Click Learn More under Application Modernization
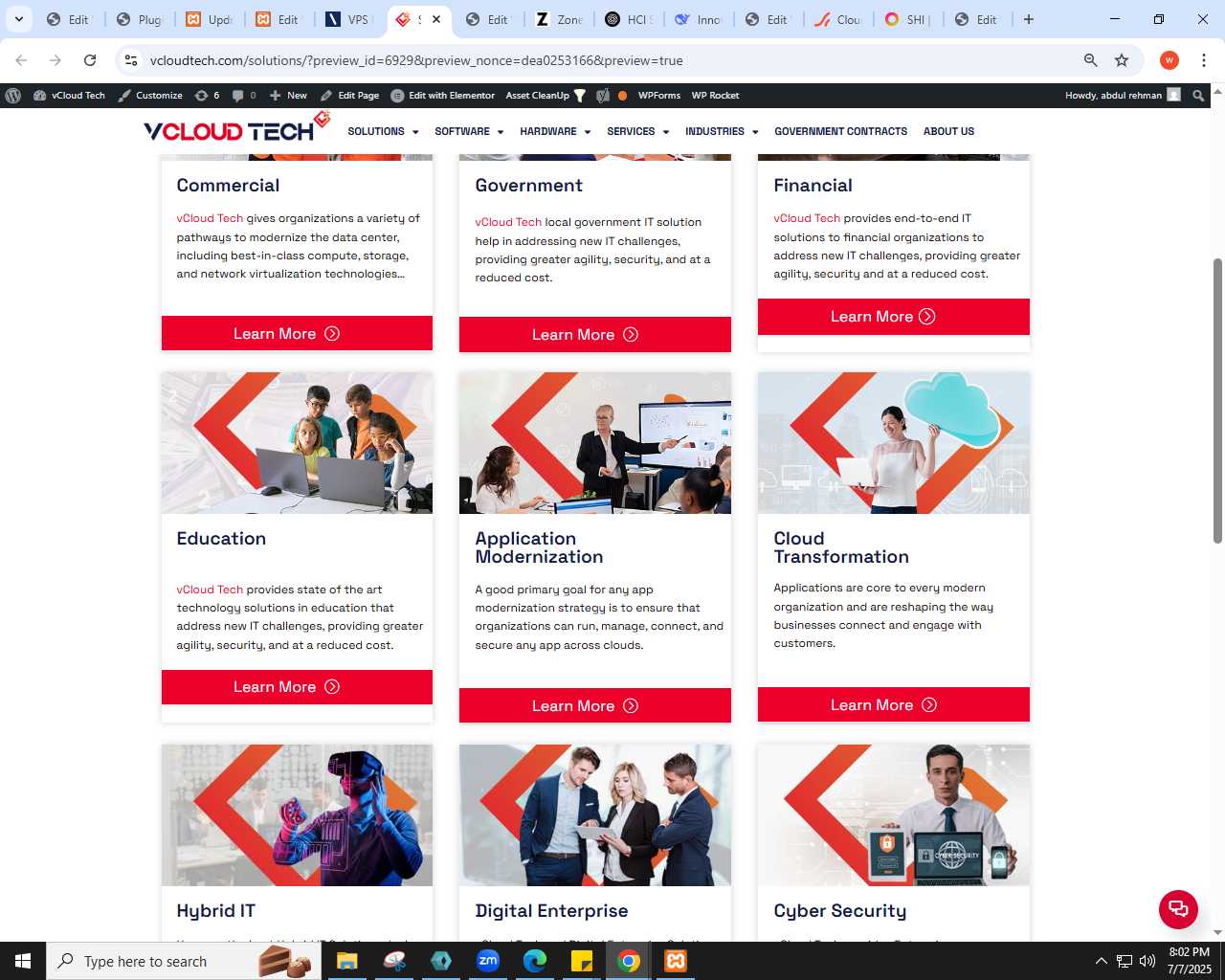Image resolution: width=1225 pixels, height=980 pixels. tap(595, 705)
